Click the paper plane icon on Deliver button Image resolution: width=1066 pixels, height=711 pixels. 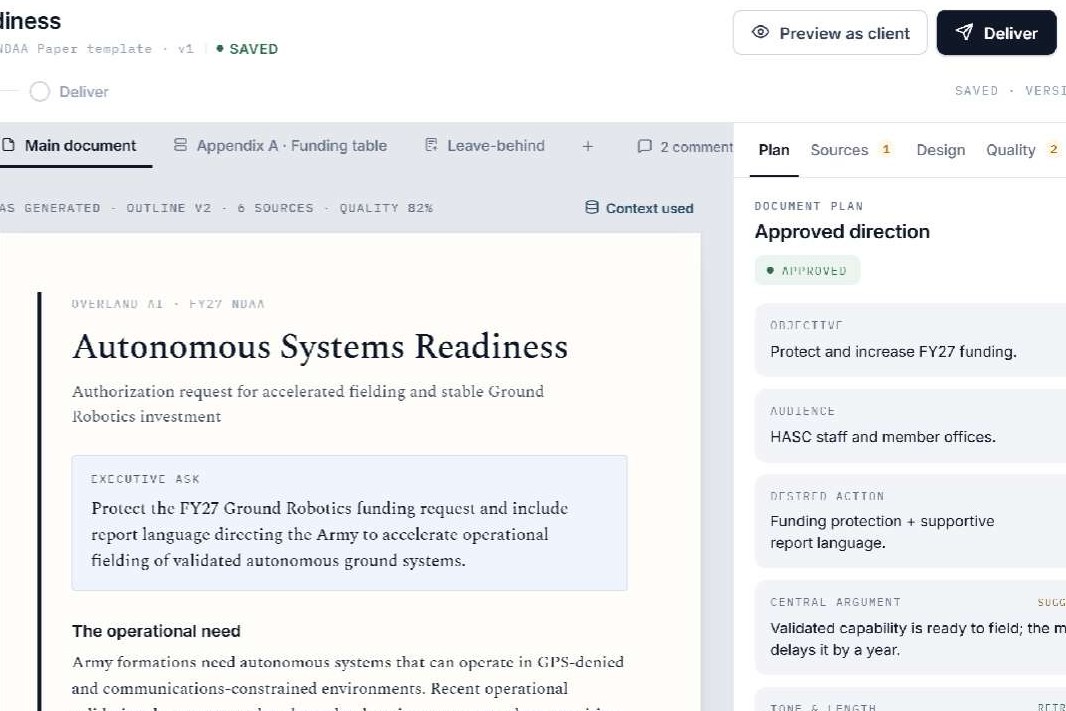[964, 32]
